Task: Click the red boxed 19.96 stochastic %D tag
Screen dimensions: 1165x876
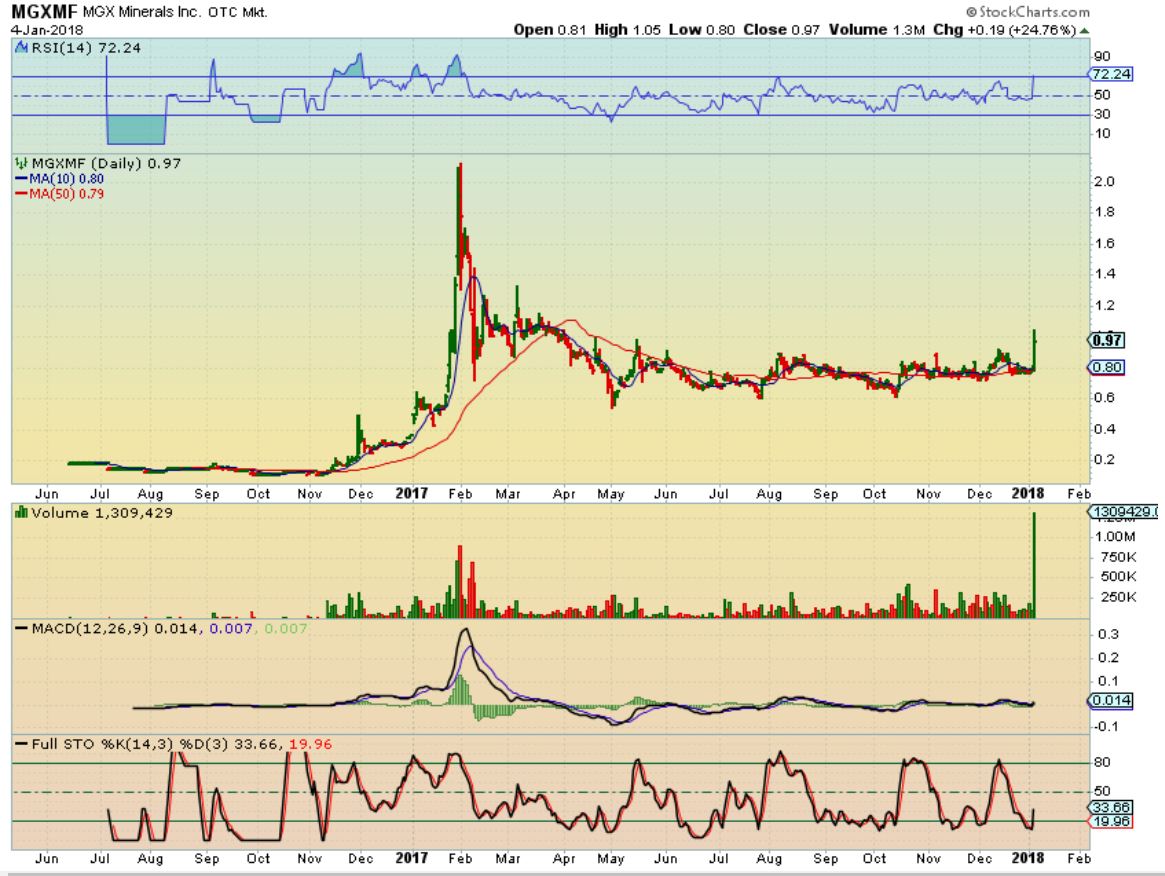Action: pos(1112,822)
